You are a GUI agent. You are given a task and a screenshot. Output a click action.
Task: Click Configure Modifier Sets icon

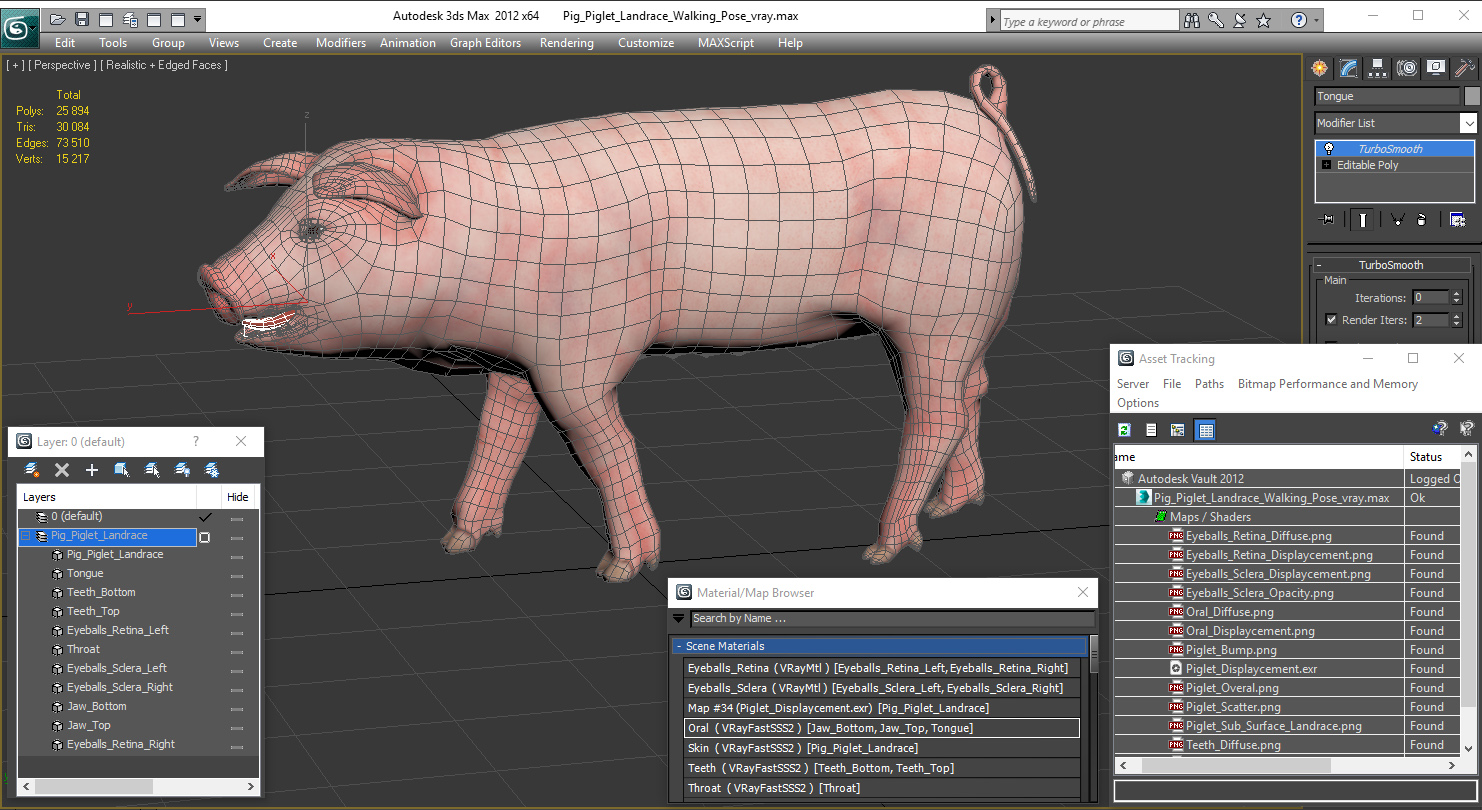1458,220
